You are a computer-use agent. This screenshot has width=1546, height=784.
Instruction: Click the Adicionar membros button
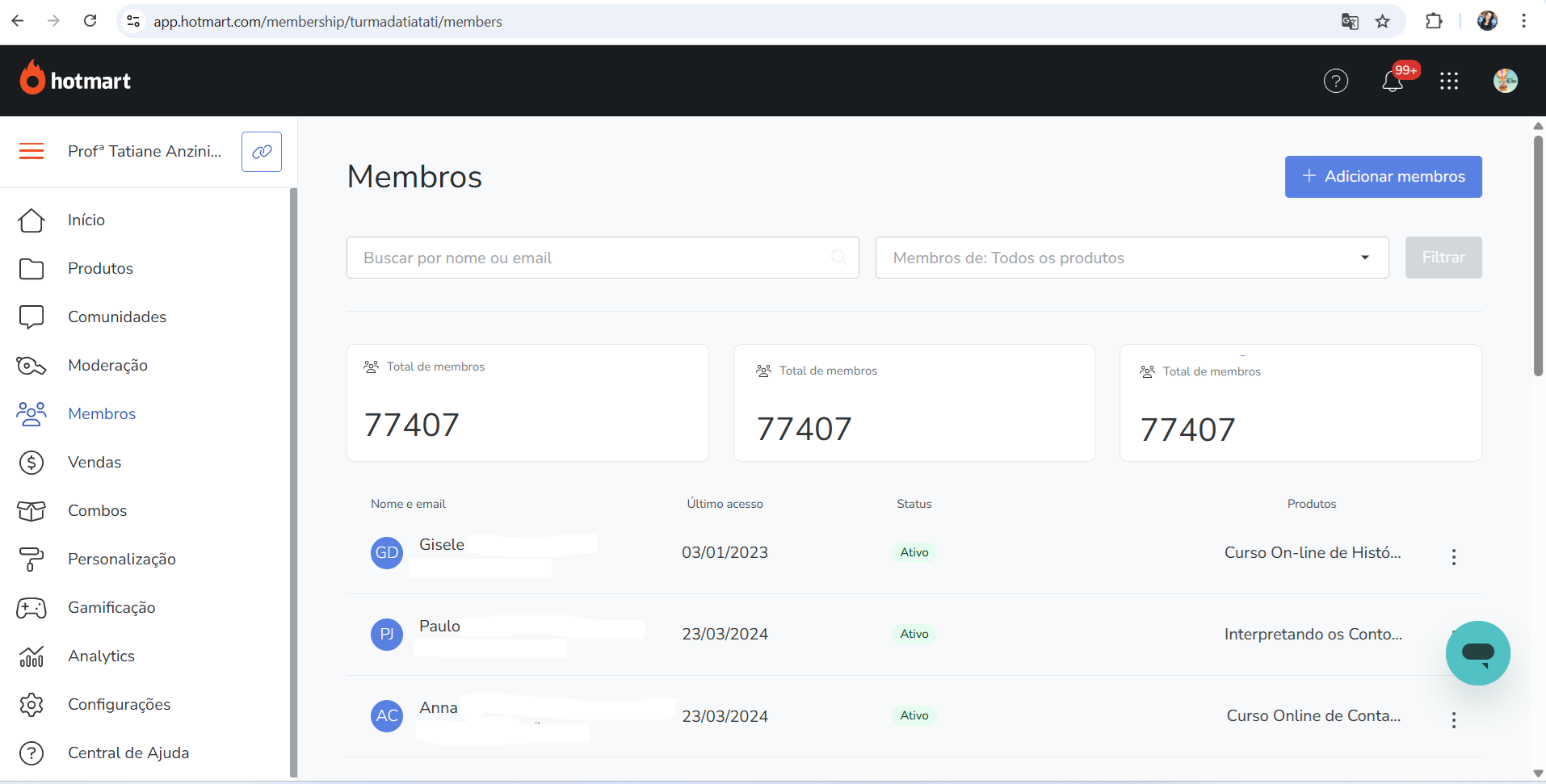(1383, 177)
